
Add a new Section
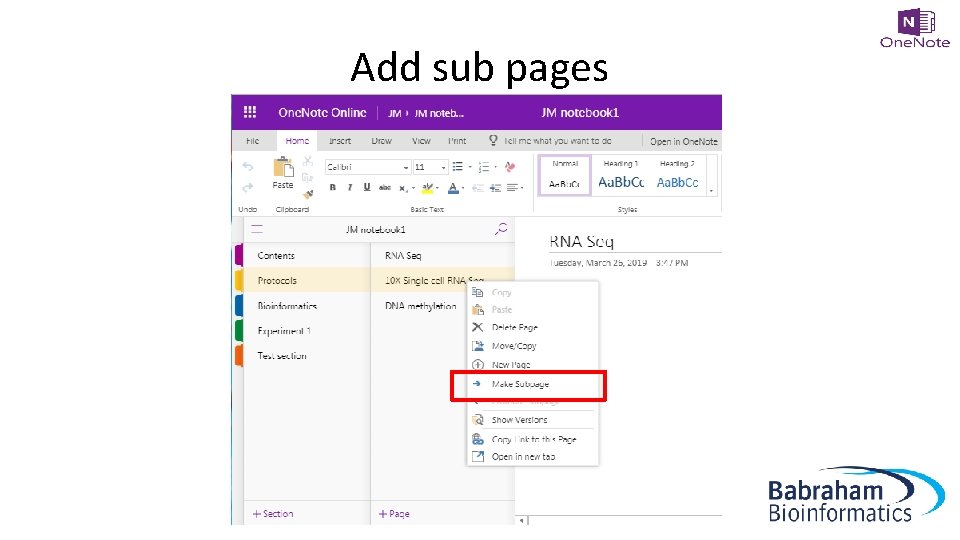pos(273,514)
